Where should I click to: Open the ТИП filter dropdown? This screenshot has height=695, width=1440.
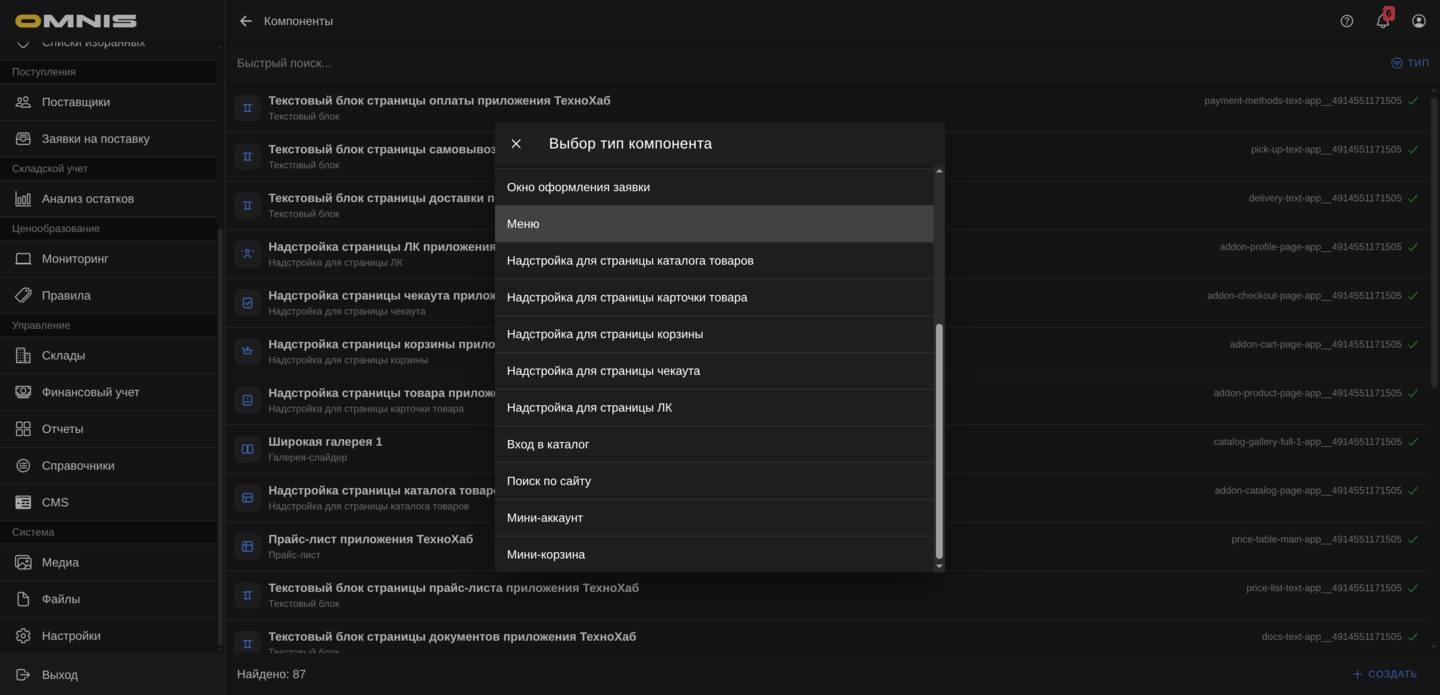[1410, 63]
